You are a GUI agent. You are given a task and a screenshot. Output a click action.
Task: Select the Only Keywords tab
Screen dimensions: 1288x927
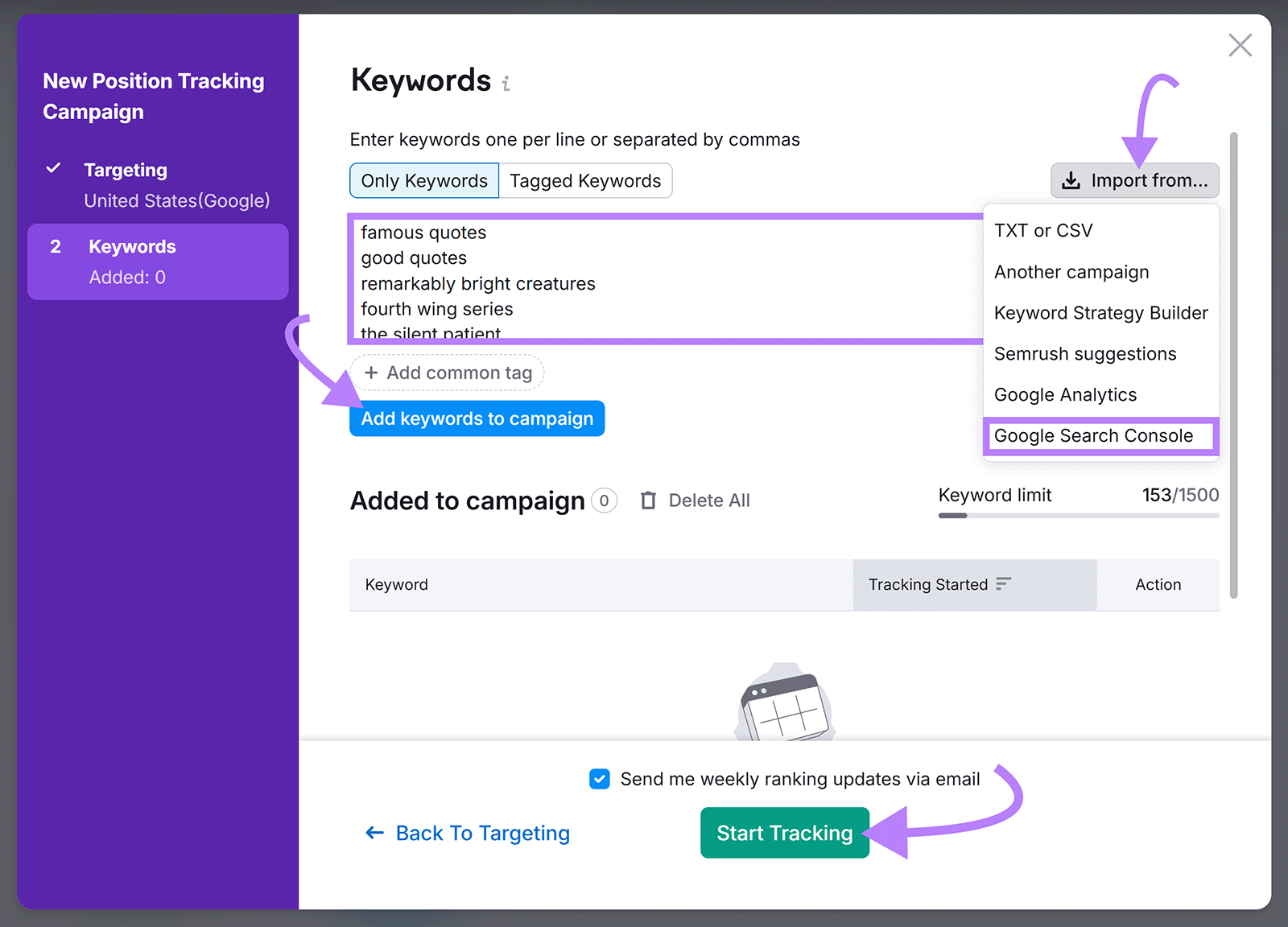coord(423,180)
